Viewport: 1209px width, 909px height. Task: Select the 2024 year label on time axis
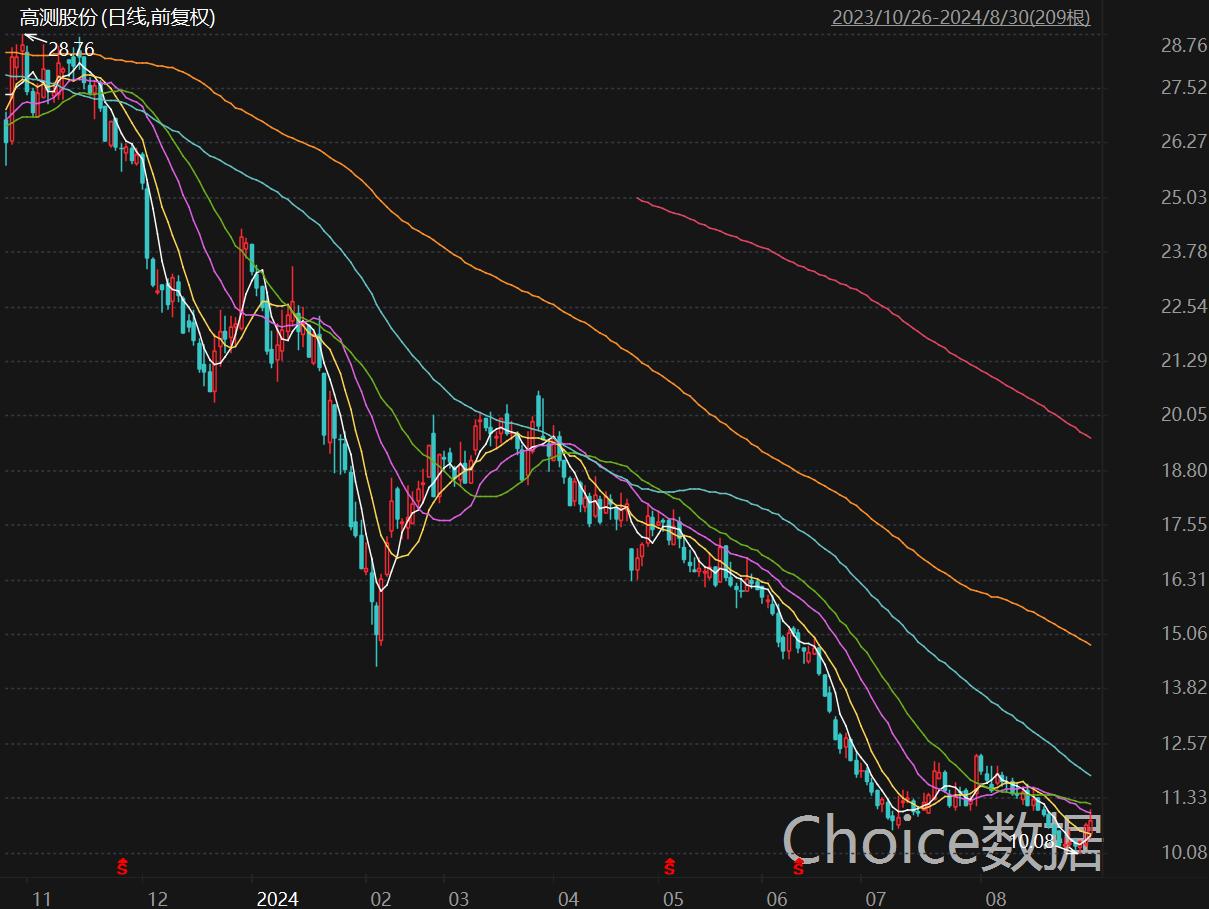[277, 898]
